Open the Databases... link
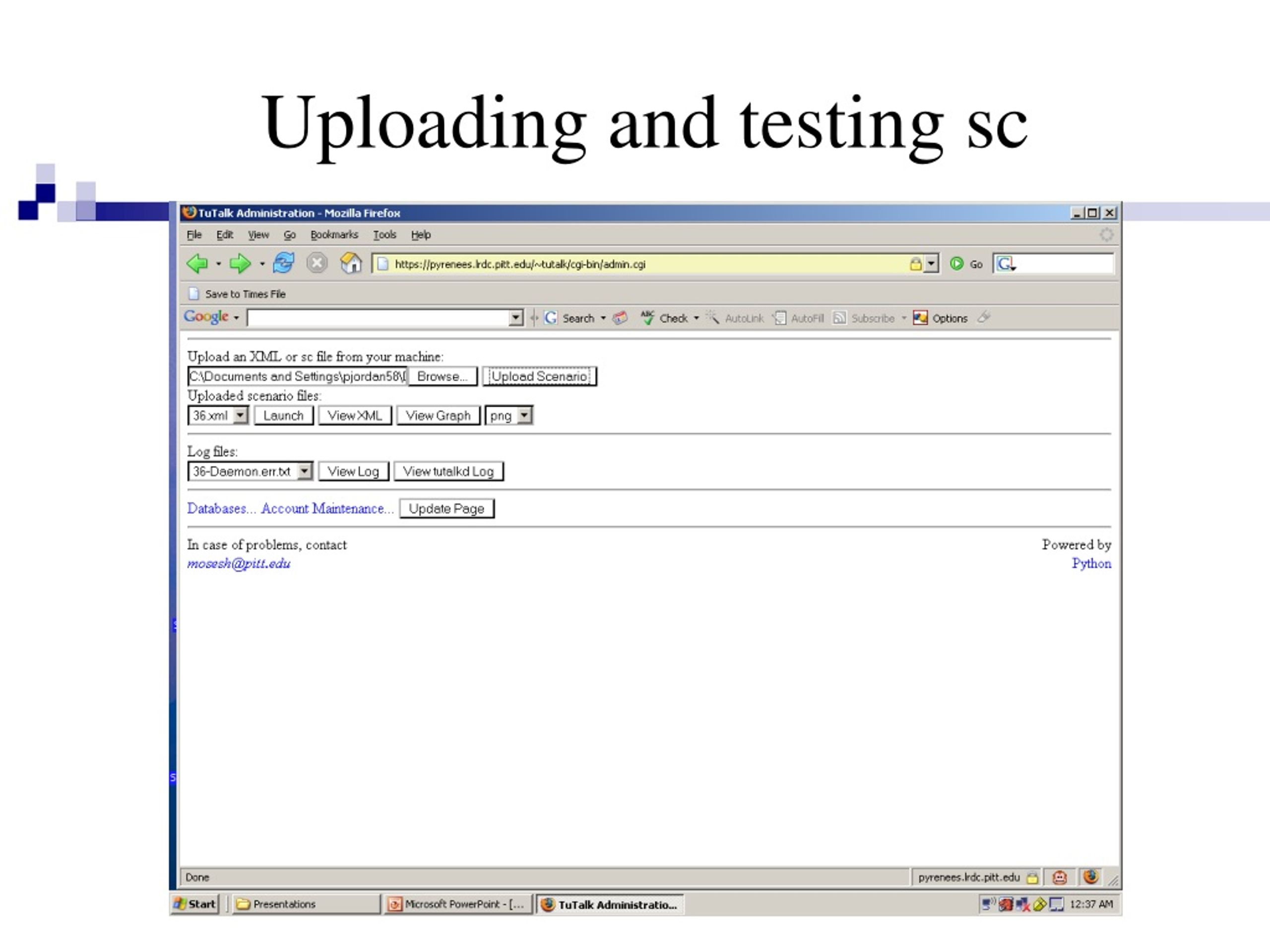 coord(221,508)
